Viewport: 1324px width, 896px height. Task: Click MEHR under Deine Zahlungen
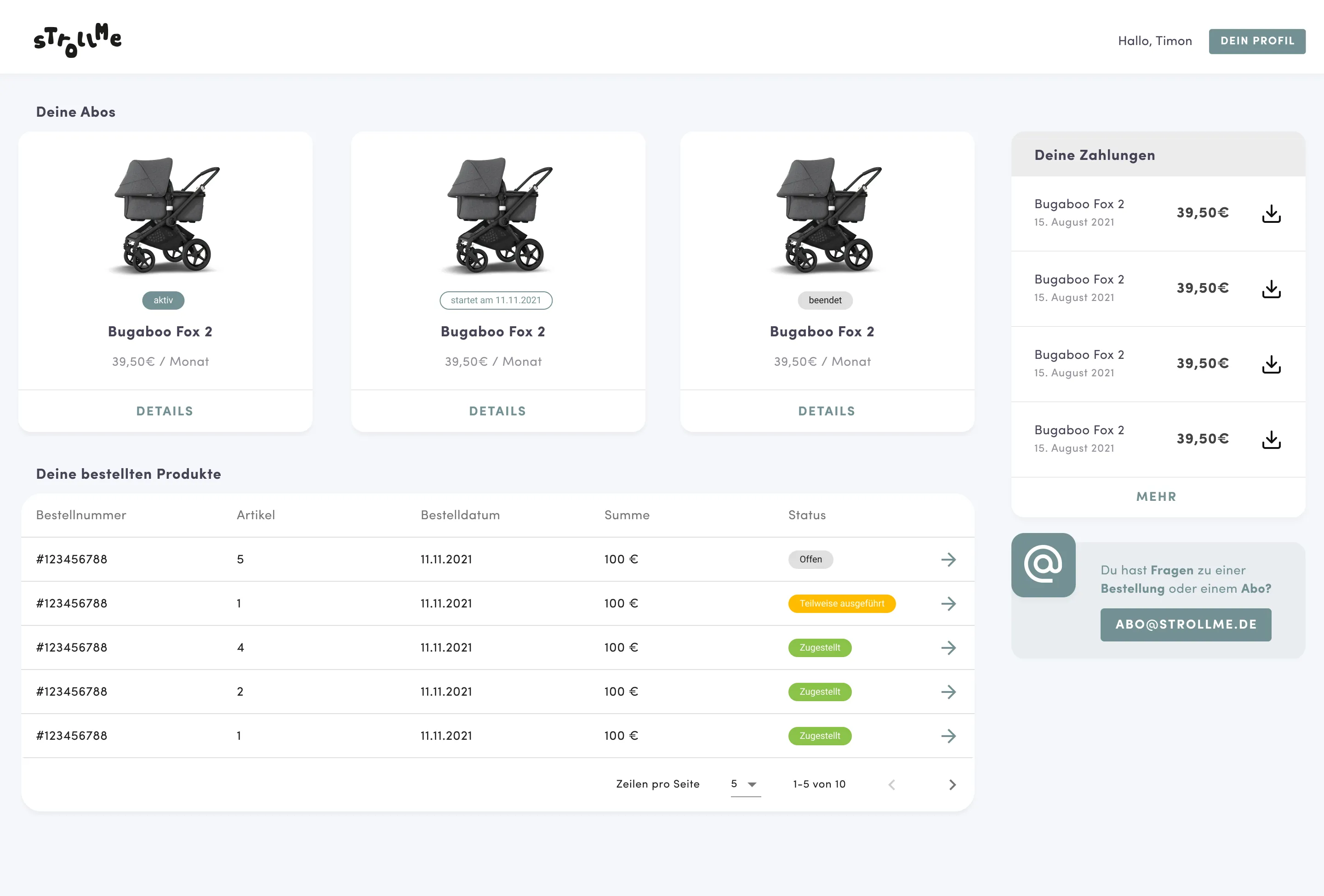pos(1157,496)
